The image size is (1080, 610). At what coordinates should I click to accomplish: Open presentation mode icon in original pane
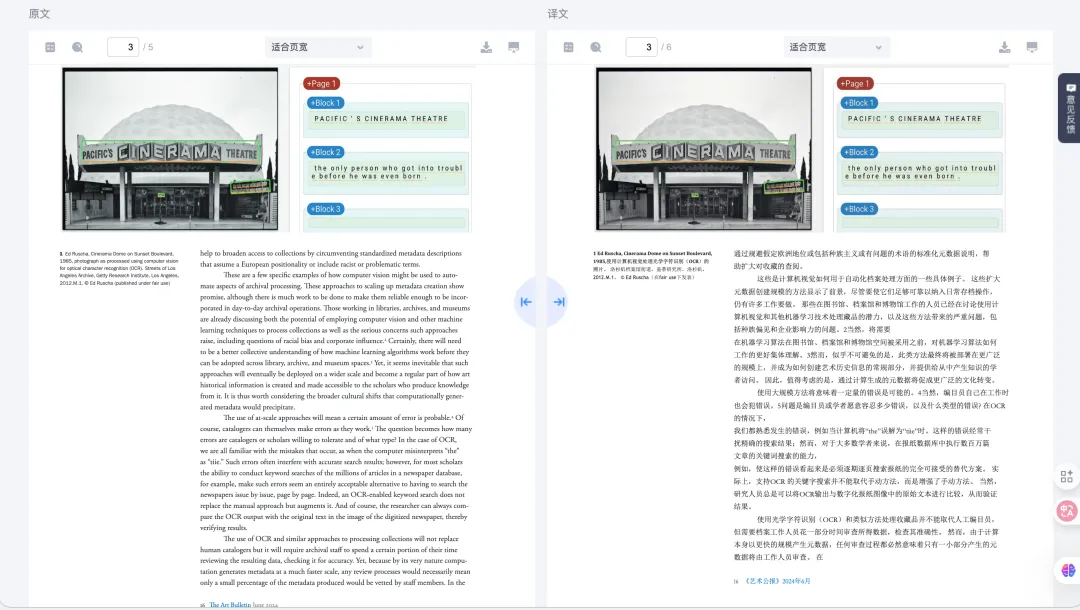tap(514, 47)
